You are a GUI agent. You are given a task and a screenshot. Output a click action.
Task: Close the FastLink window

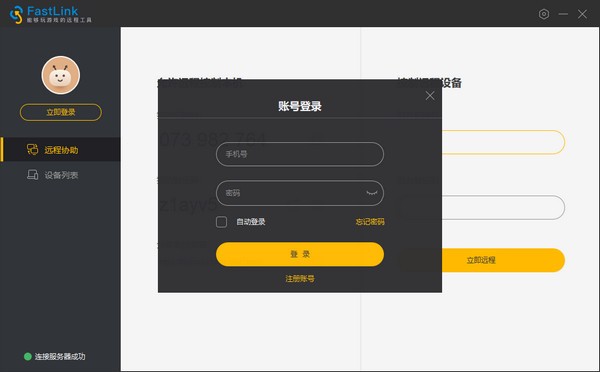(582, 14)
